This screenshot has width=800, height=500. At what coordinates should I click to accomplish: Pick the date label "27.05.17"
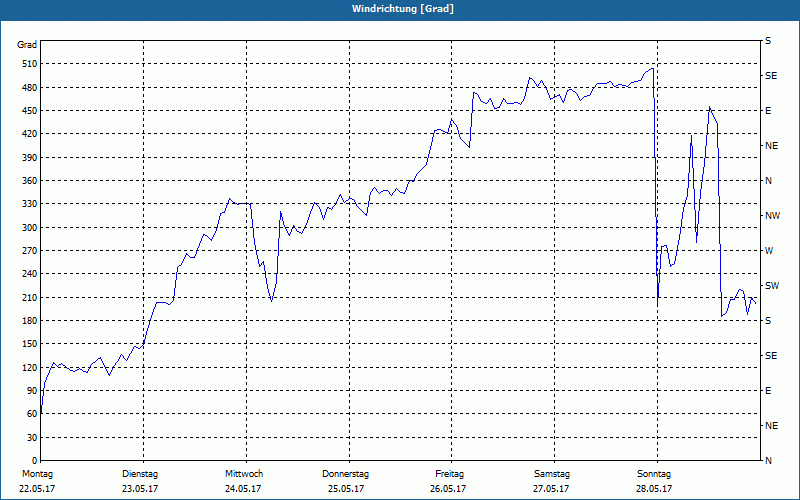click(551, 489)
